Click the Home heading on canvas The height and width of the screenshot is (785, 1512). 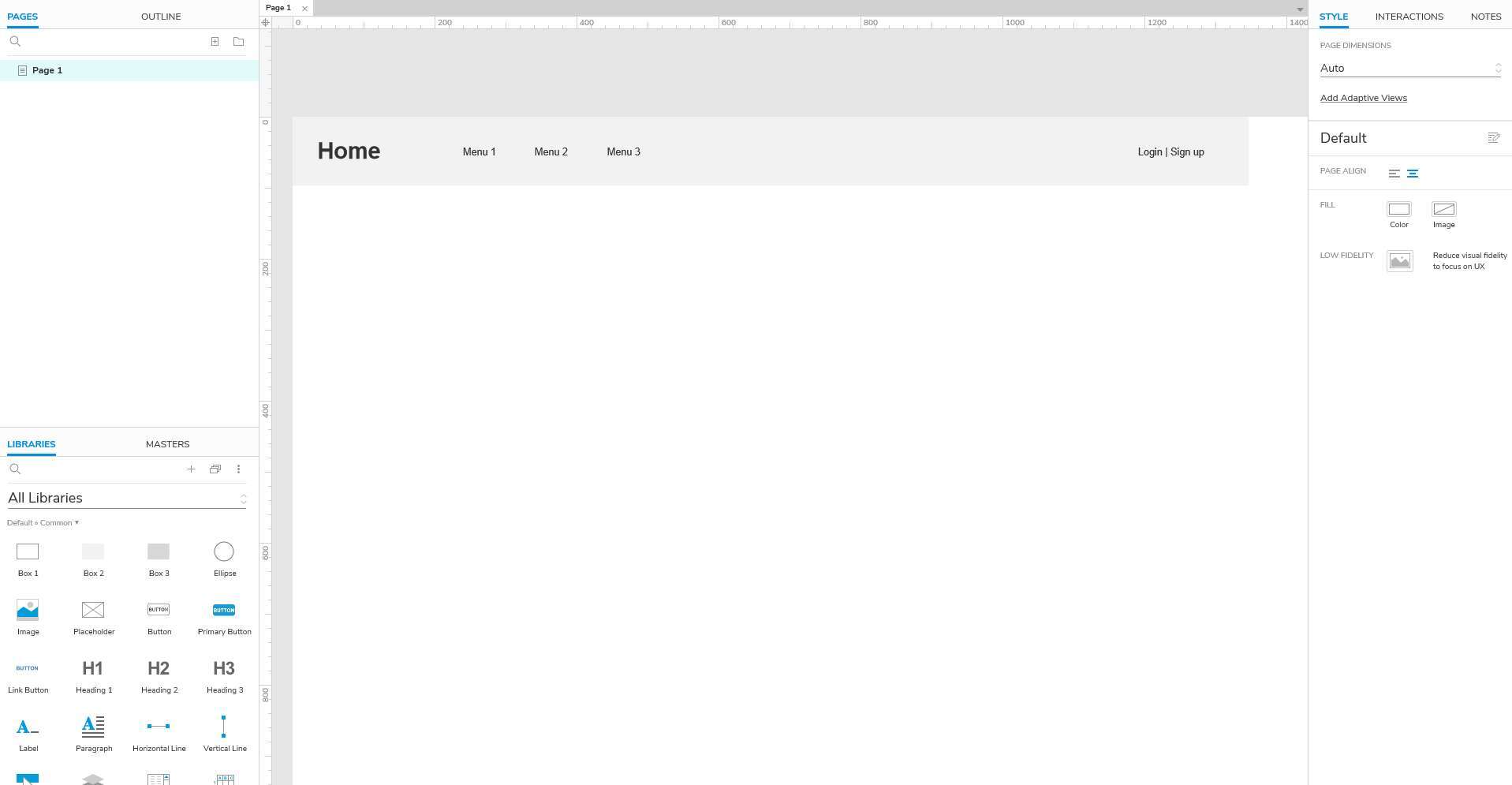coord(349,151)
